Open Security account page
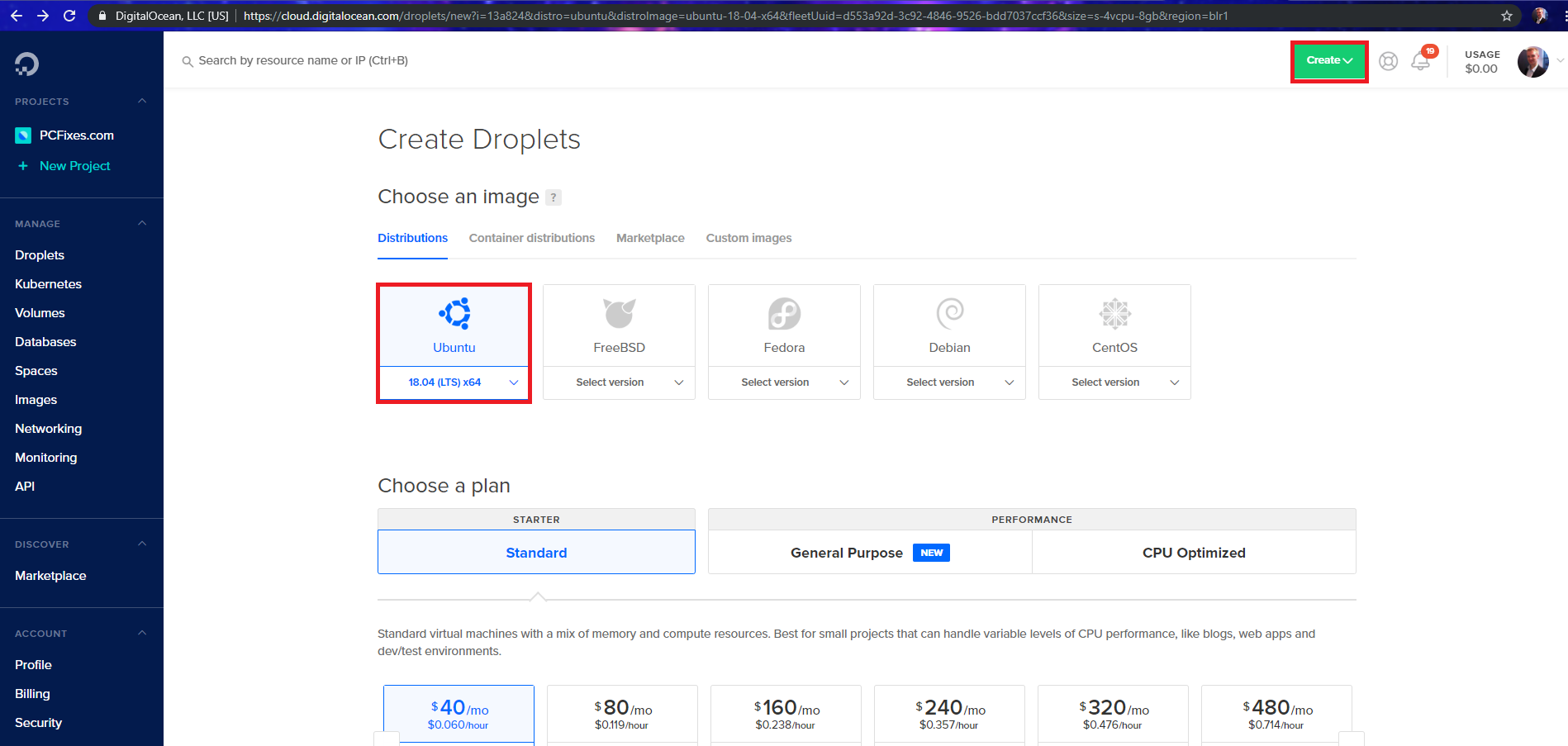Image resolution: width=1568 pixels, height=746 pixels. coord(38,723)
